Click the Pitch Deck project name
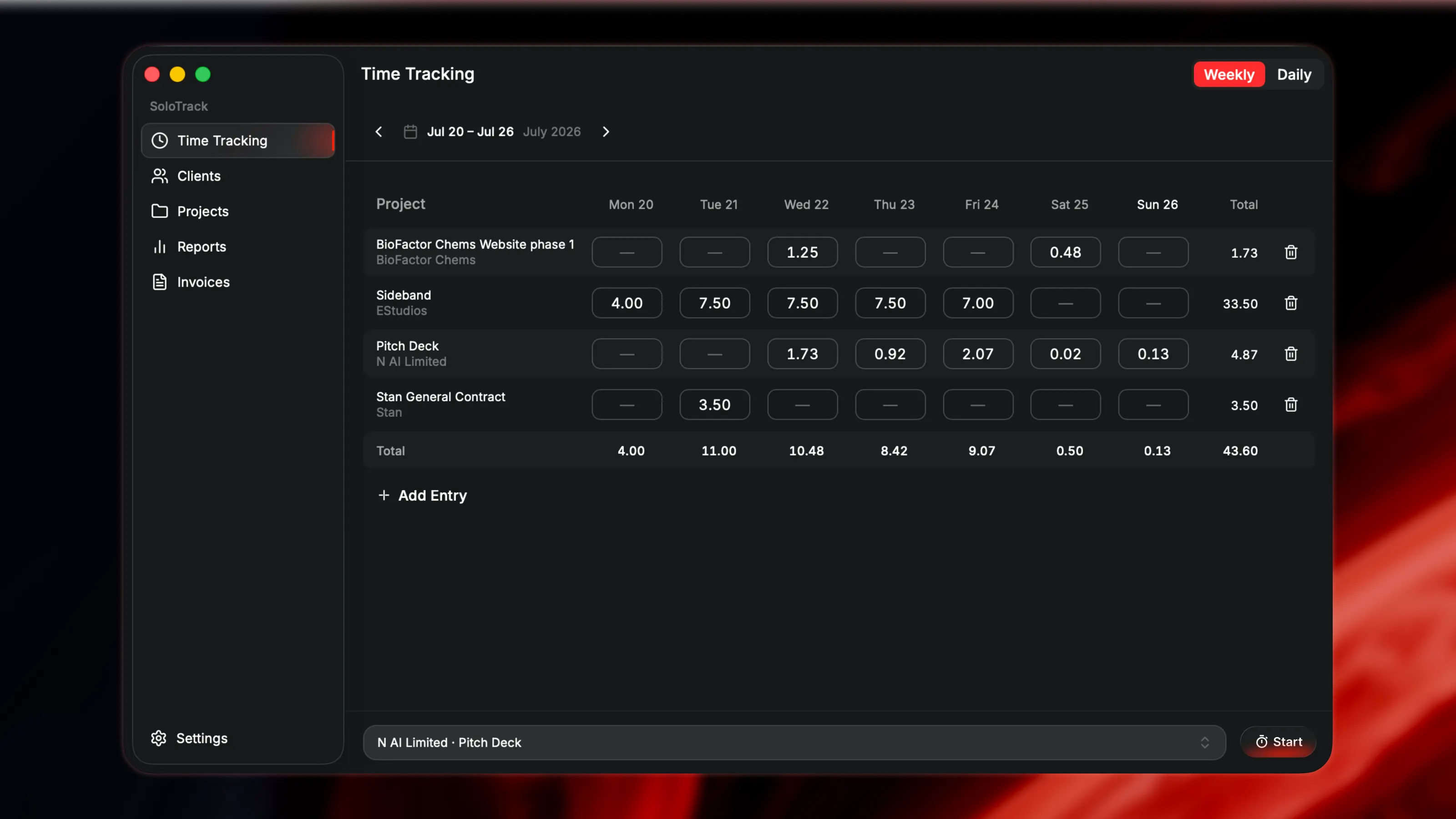 click(408, 346)
